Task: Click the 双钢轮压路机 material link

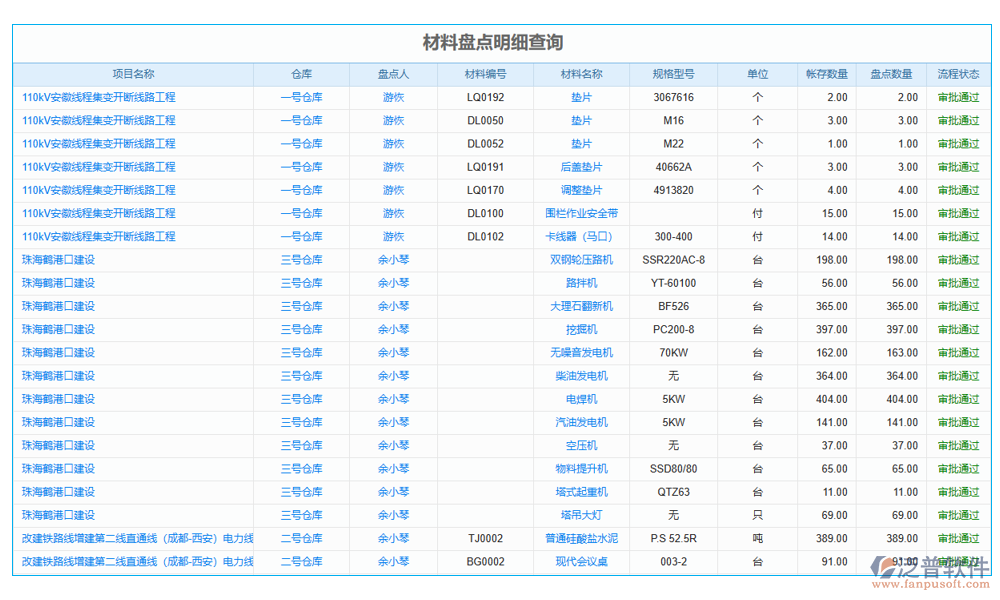Action: (581, 260)
